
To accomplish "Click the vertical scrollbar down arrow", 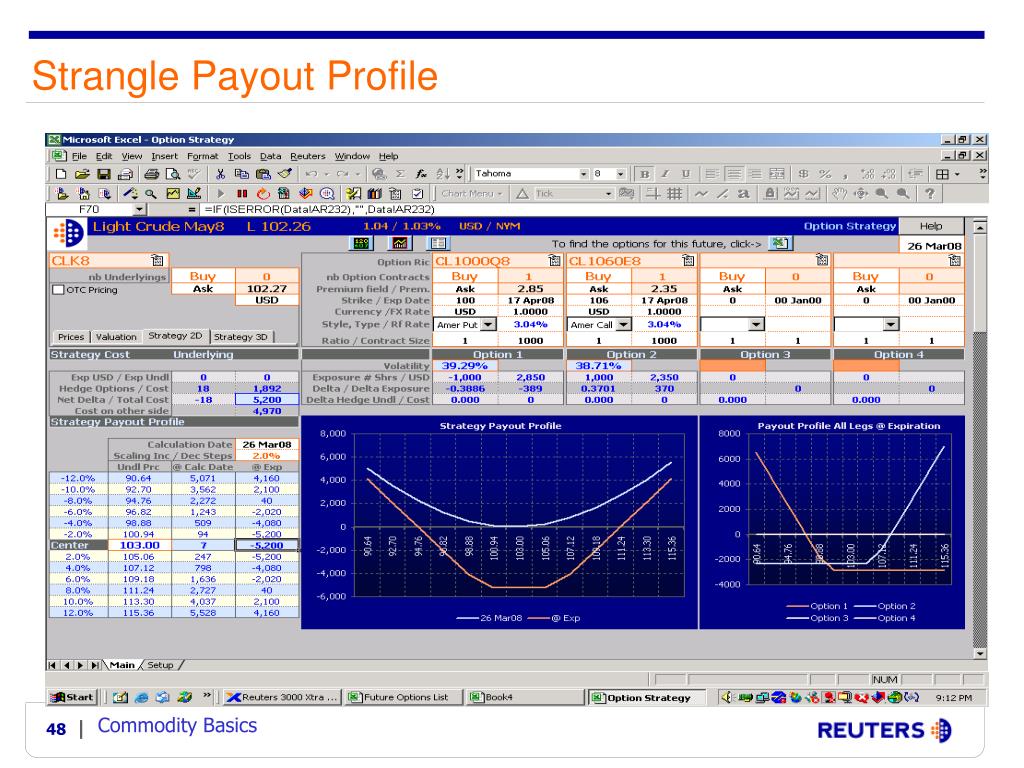I will pyautogui.click(x=979, y=653).
